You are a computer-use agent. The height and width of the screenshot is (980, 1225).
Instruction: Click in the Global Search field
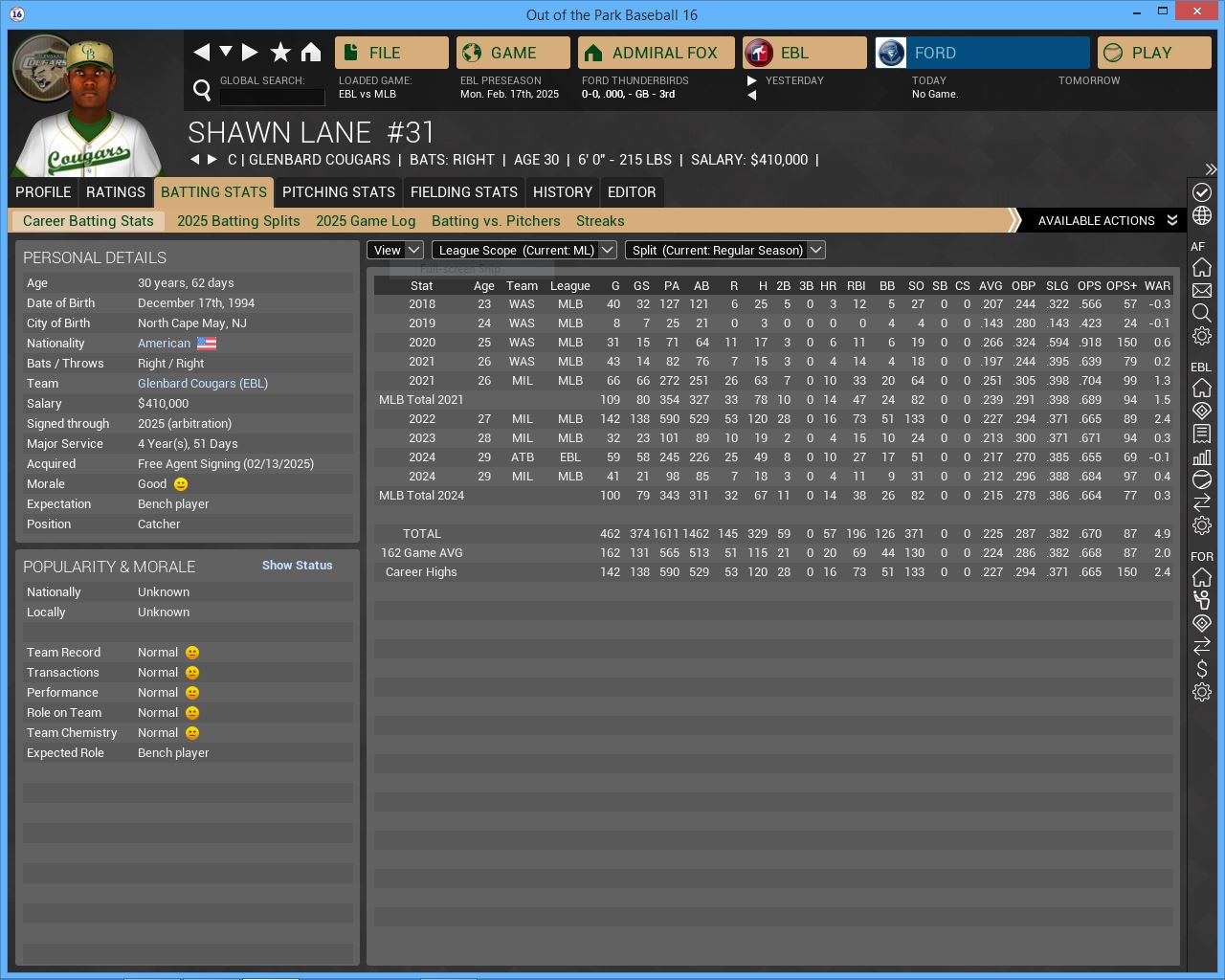coord(273,96)
